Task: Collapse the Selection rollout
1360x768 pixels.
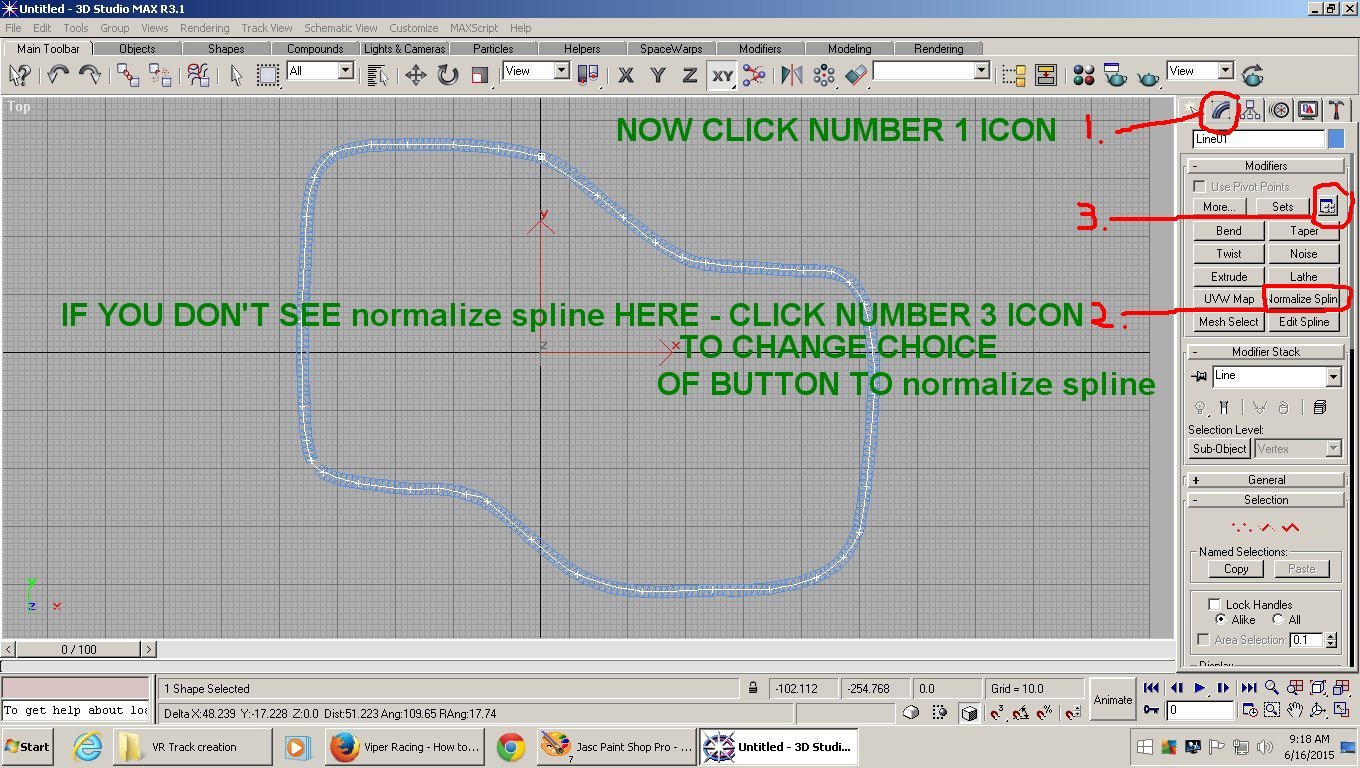Action: pos(1265,500)
